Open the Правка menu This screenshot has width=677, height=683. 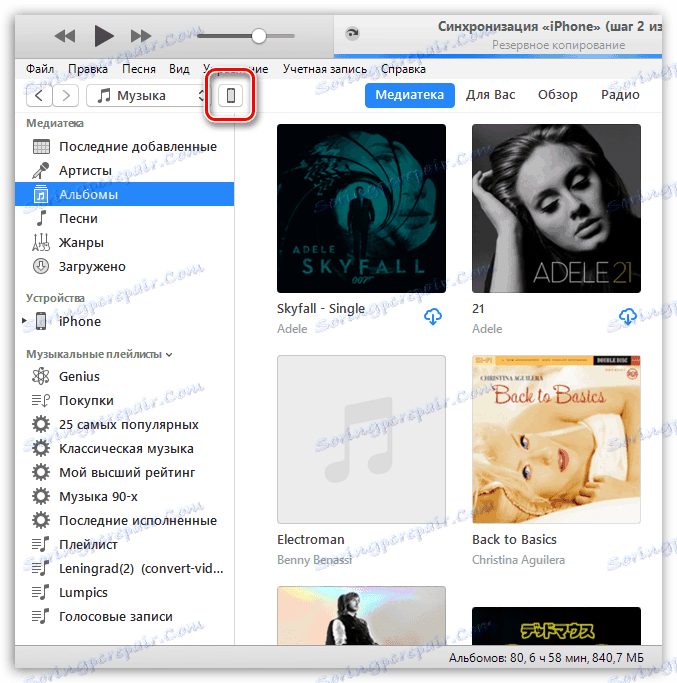click(x=88, y=69)
